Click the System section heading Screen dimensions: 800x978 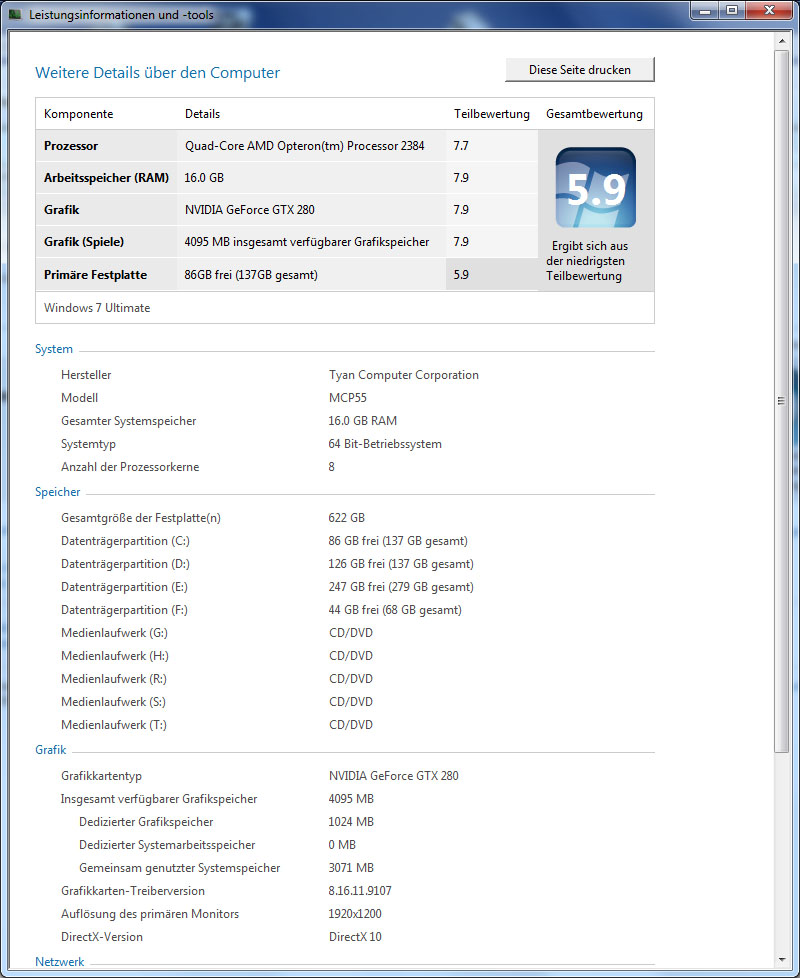[x=54, y=349]
